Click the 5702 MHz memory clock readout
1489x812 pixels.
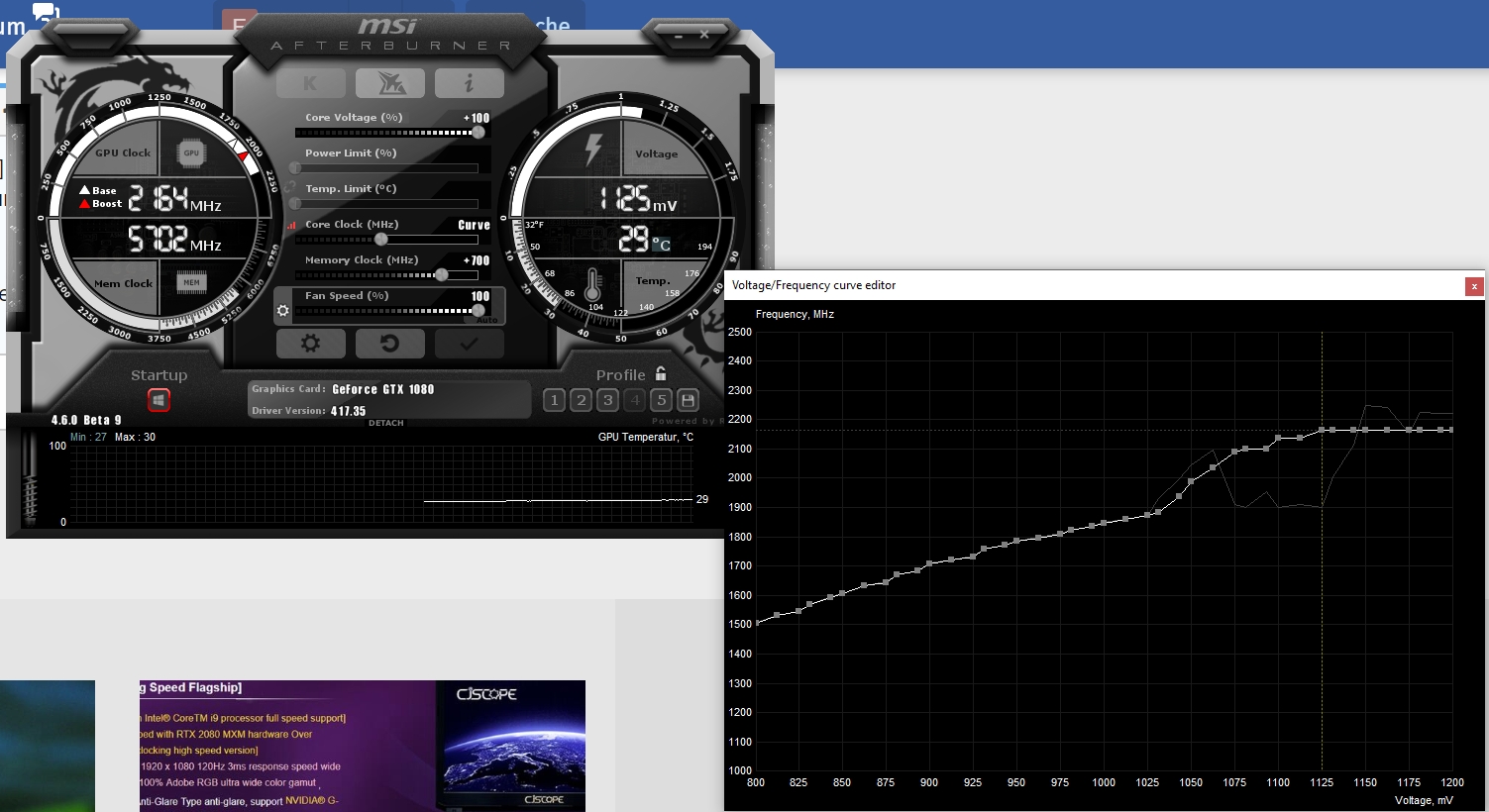(x=174, y=239)
